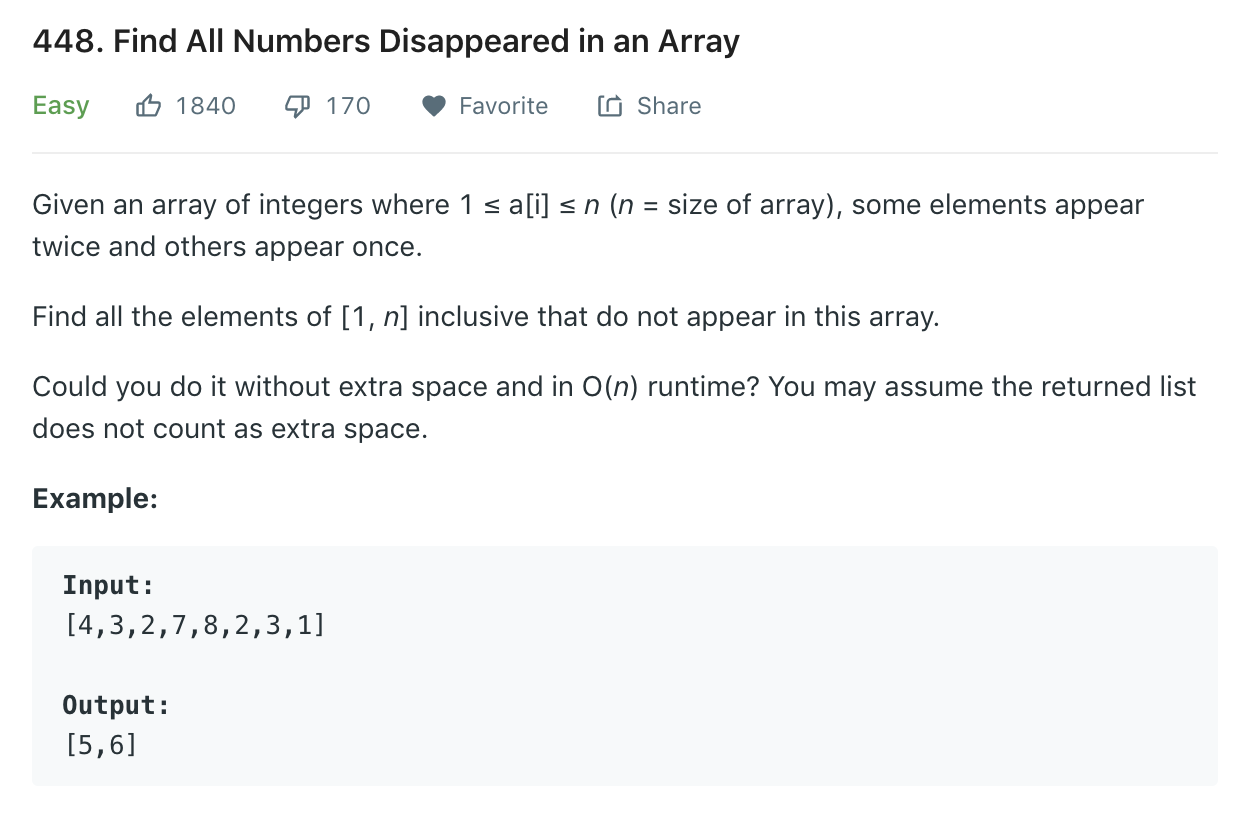Click the Input: label in code block
The image size is (1240, 830).
click(108, 585)
